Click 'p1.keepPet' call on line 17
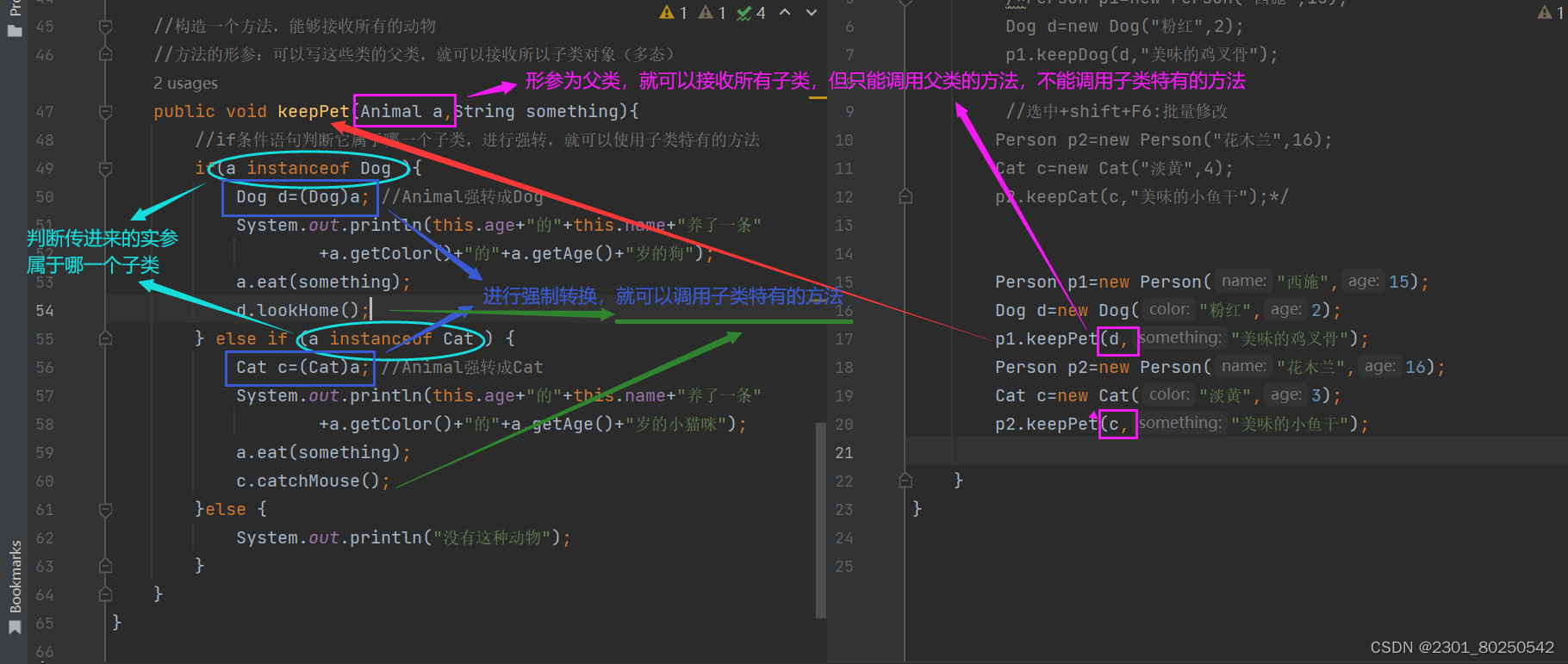The width and height of the screenshot is (1568, 664). [x=1047, y=339]
